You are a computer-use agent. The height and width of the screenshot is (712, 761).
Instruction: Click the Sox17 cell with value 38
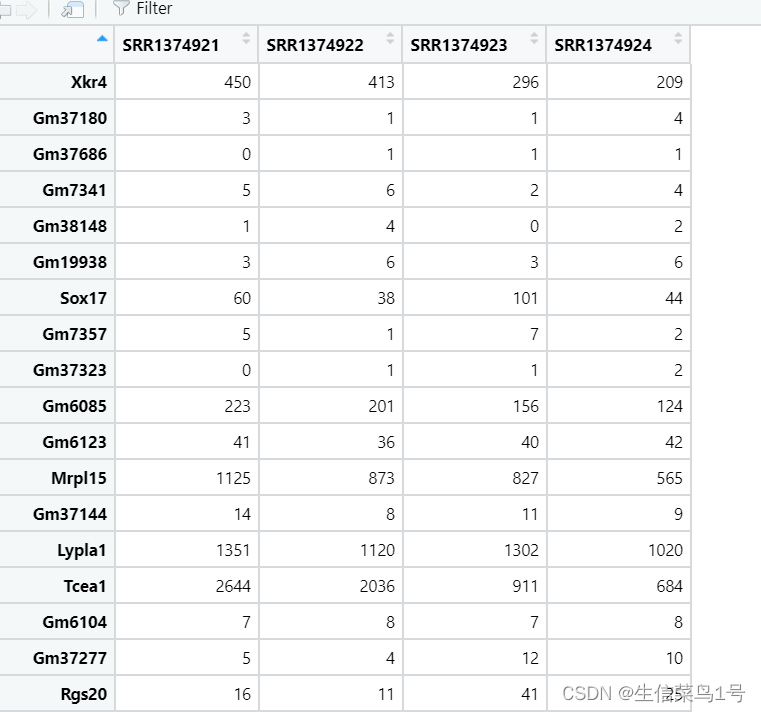tap(331, 298)
